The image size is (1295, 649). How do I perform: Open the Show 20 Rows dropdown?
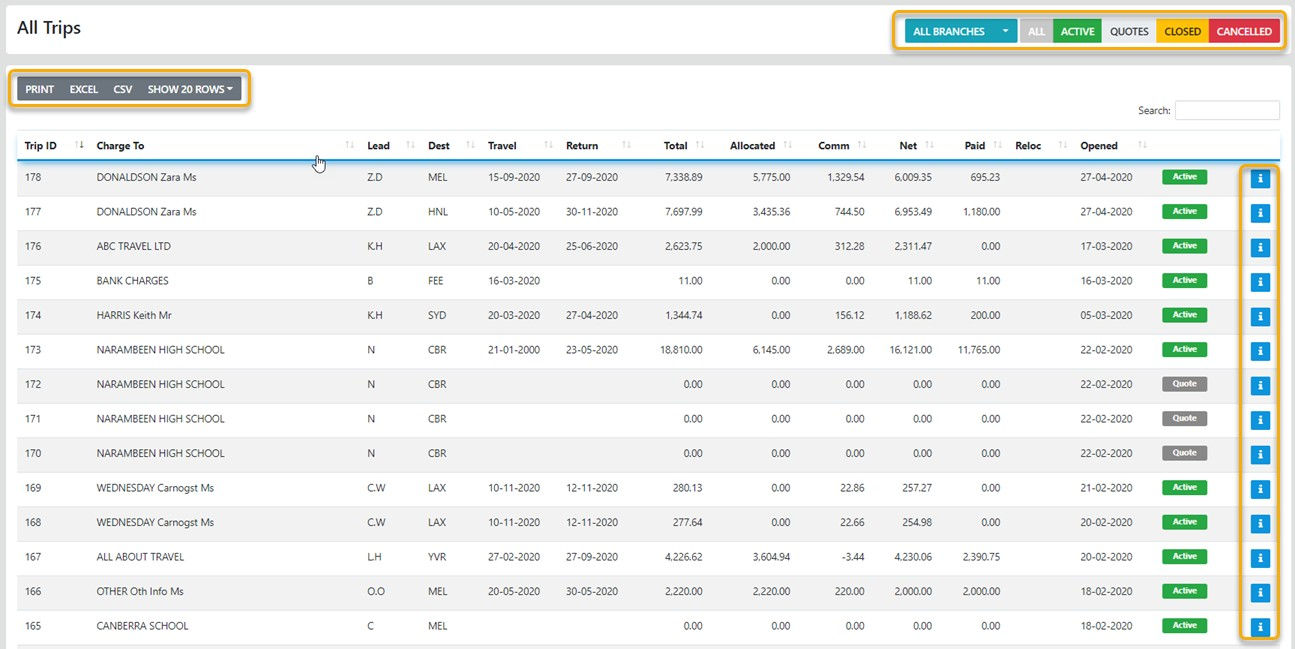pos(190,90)
